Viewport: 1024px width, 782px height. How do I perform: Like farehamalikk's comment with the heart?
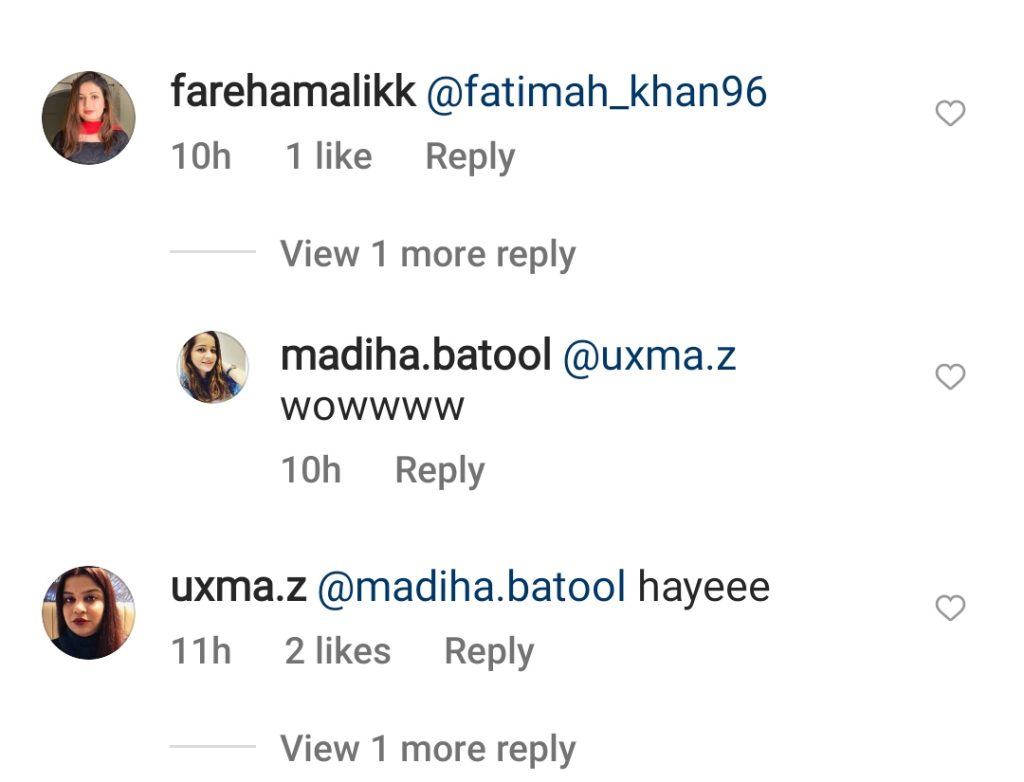tap(950, 113)
